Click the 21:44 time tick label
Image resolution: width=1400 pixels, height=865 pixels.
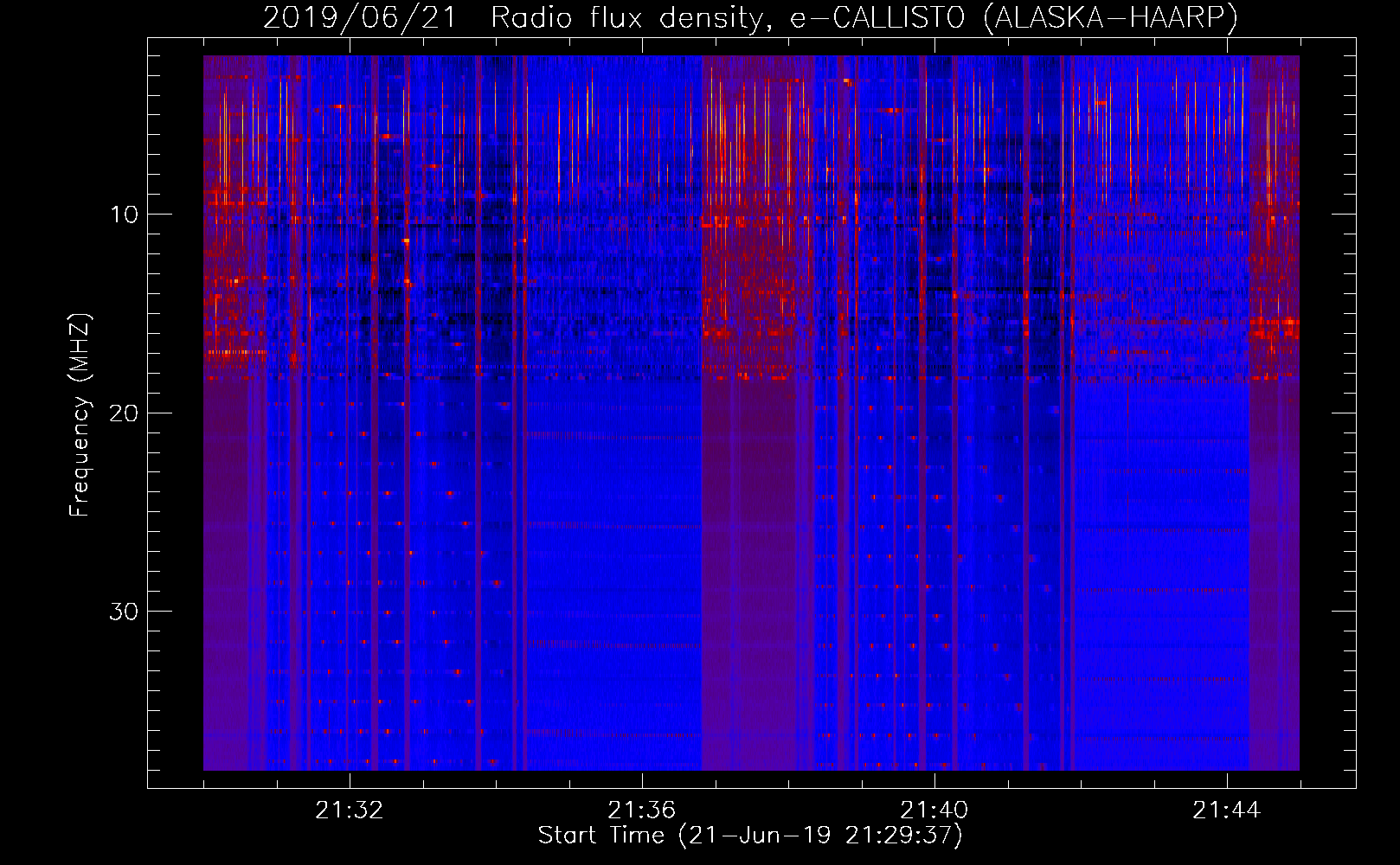coord(1226,811)
